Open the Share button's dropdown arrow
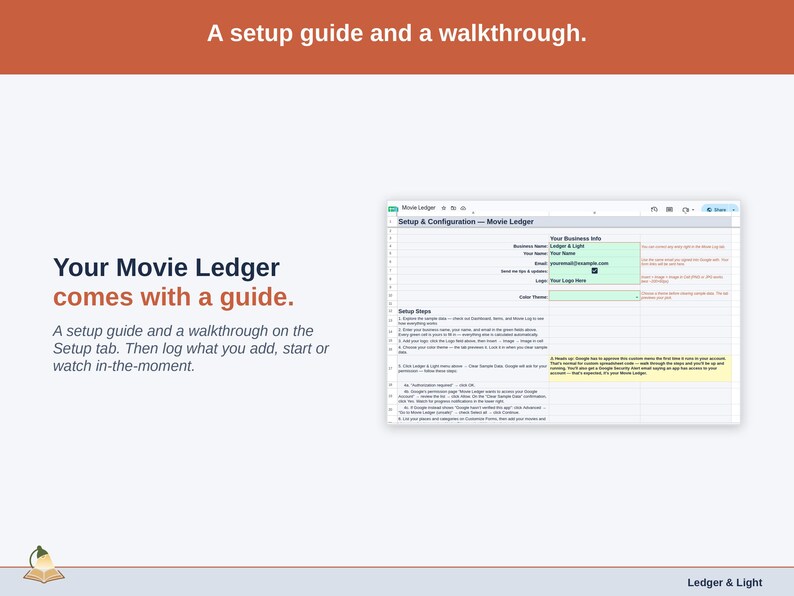794x596 pixels. (x=734, y=210)
